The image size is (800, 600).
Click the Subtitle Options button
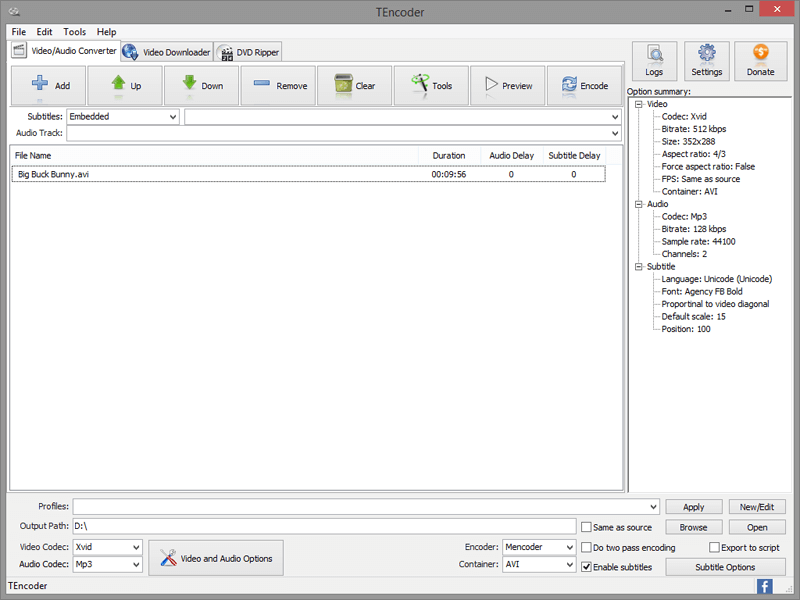point(725,567)
